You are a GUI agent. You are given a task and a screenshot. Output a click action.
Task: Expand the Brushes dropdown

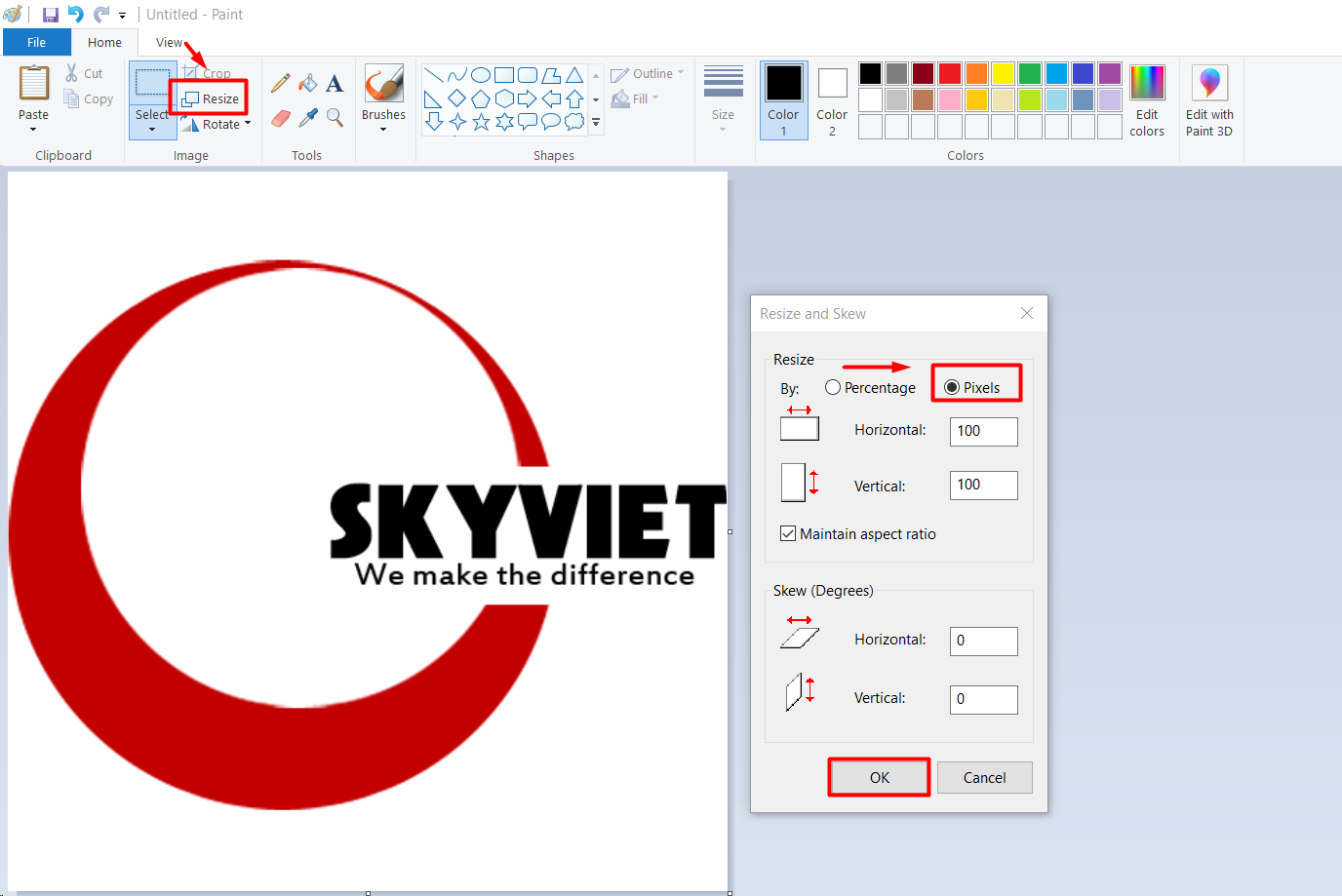pos(383,129)
